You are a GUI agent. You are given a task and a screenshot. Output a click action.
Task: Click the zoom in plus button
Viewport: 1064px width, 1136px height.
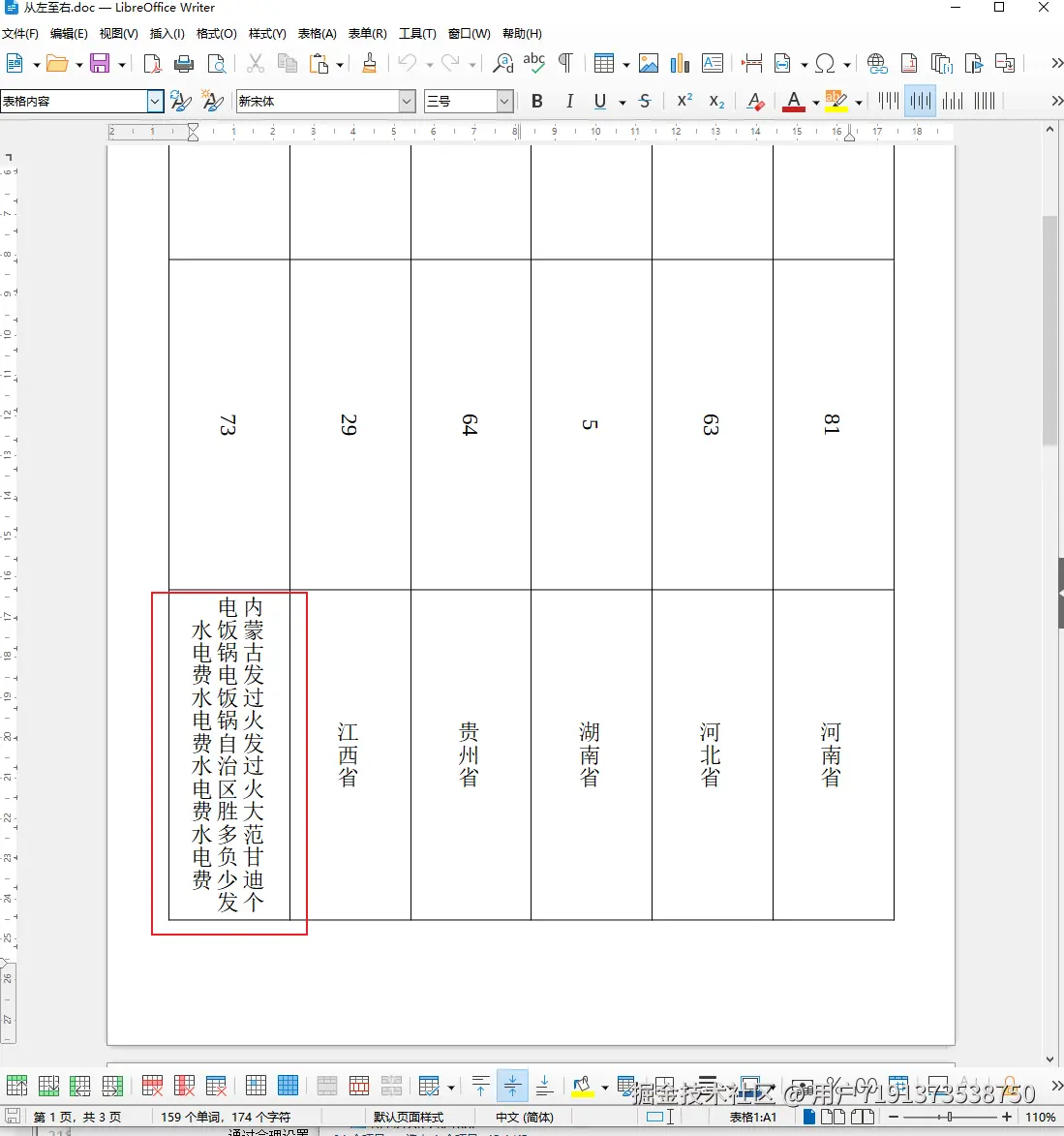click(x=1006, y=1118)
